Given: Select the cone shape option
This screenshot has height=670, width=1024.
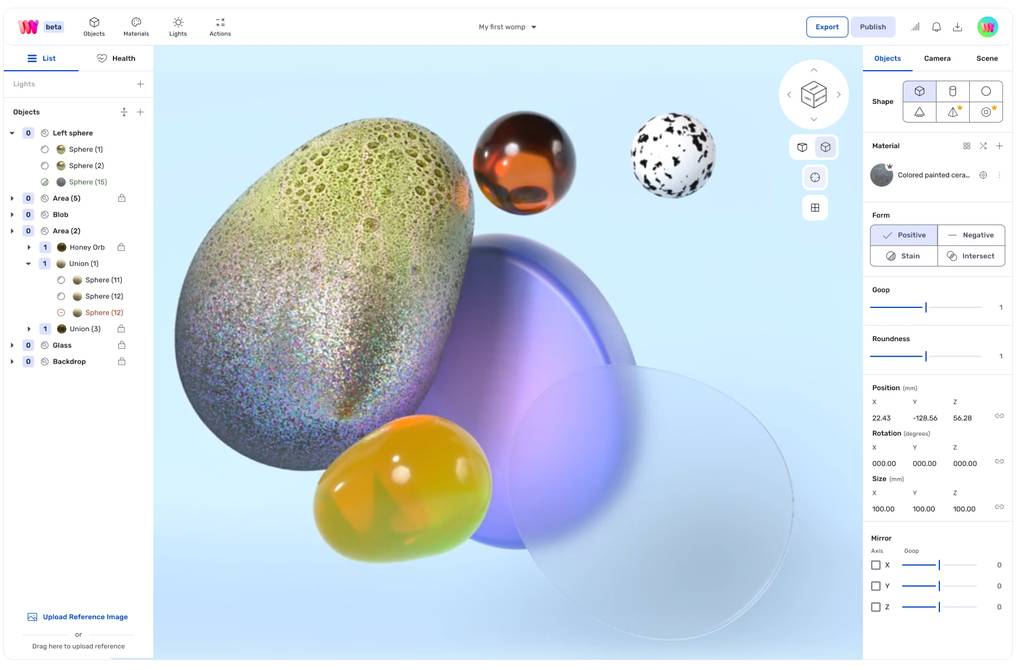Looking at the screenshot, I should [x=919, y=112].
